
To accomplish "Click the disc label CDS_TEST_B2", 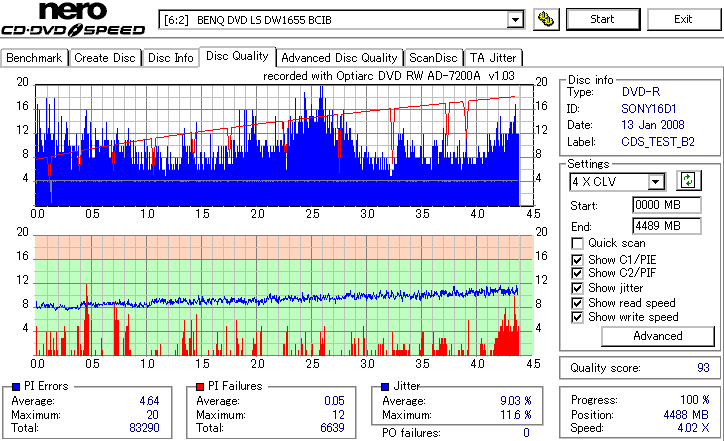I will [658, 142].
